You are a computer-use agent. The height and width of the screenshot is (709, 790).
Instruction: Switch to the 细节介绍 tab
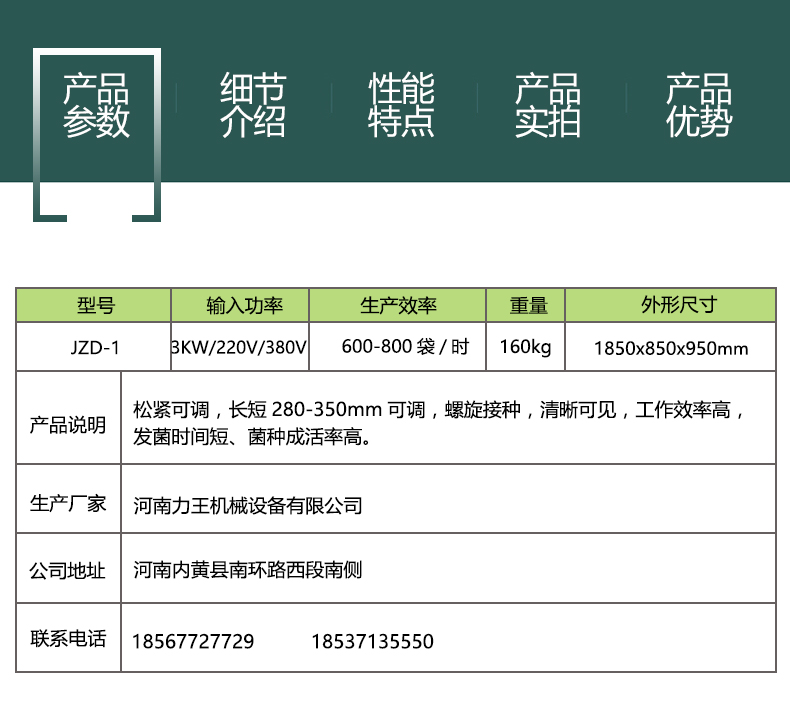(x=252, y=105)
